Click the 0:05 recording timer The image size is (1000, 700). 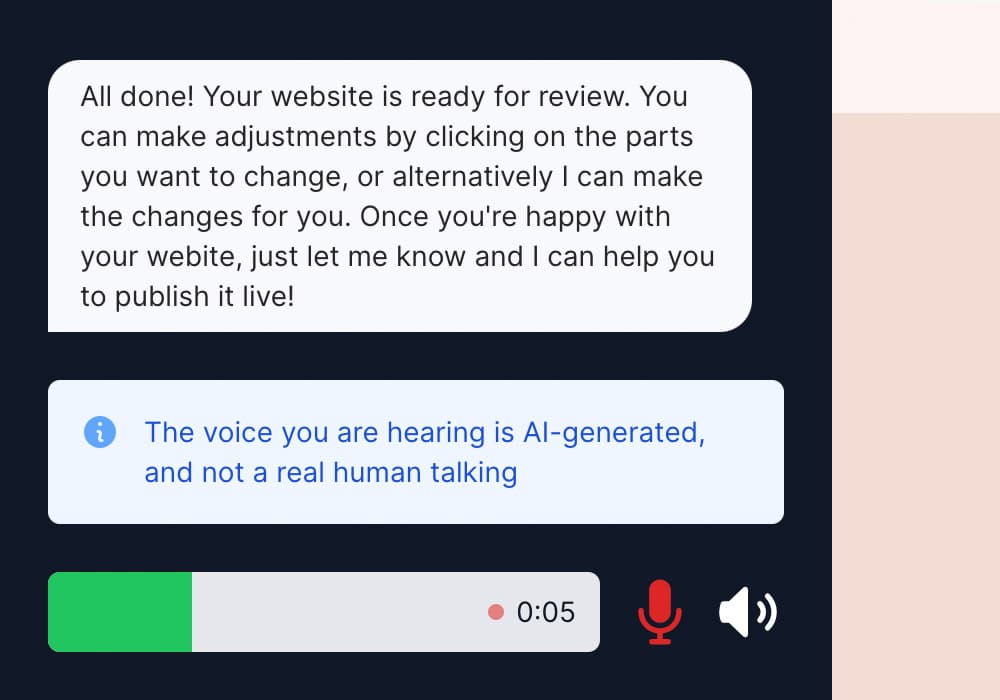pyautogui.click(x=545, y=612)
